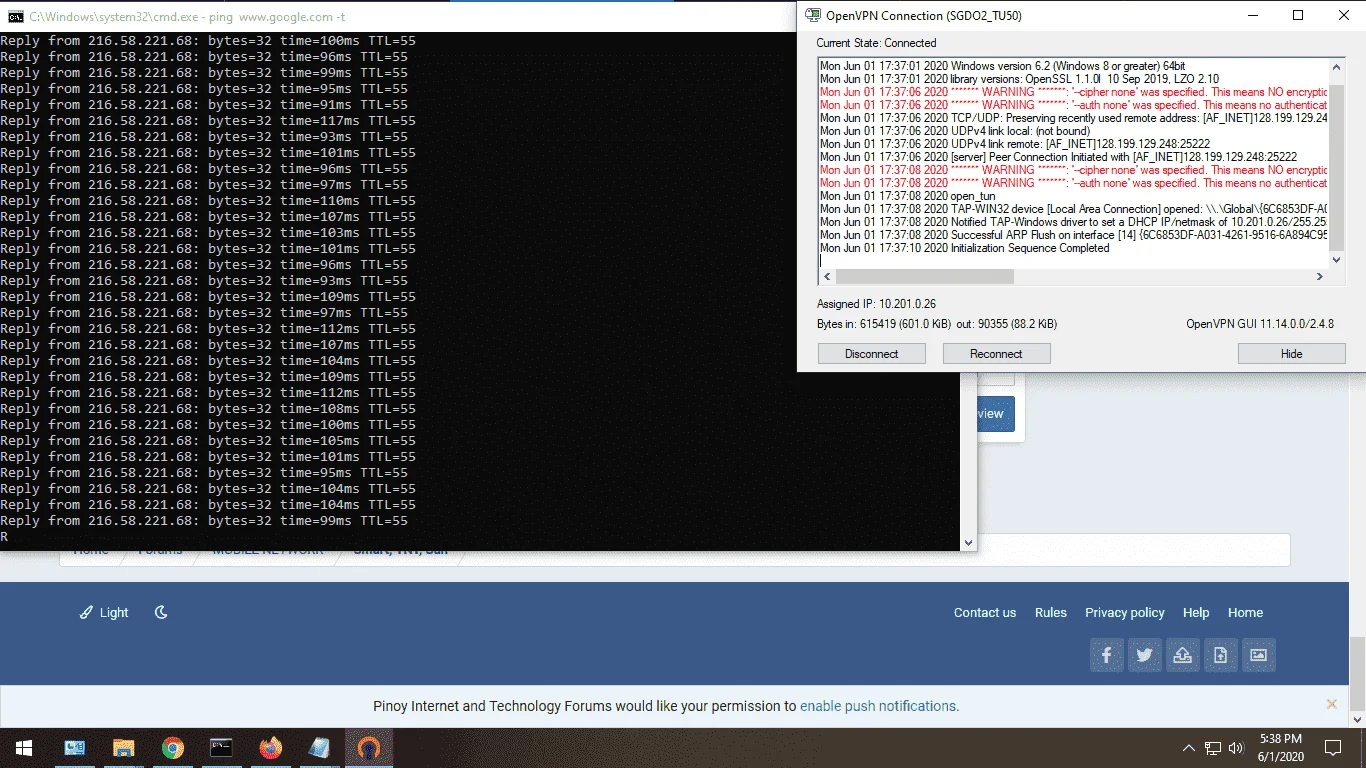This screenshot has height=768, width=1366.
Task: Click the 'library versions: OpenSSL' log line
Action: 1019,78
